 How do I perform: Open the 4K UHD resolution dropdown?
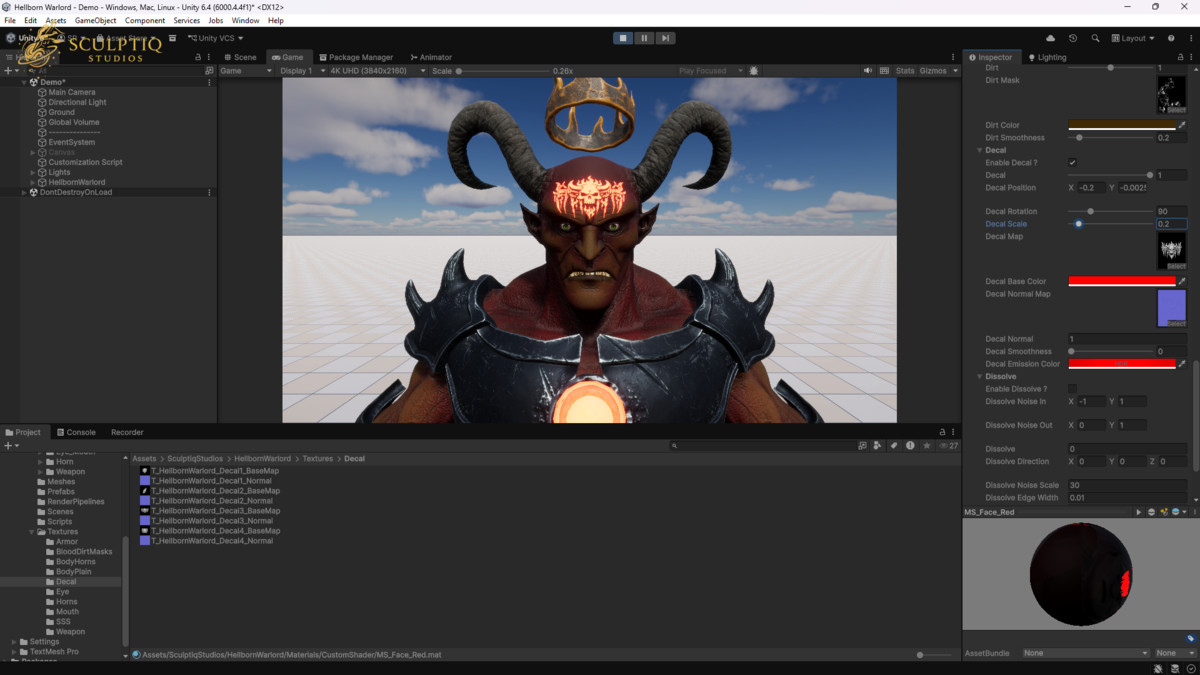tap(379, 71)
